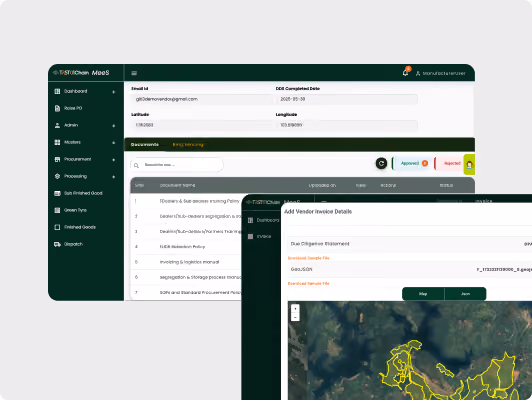Click the search documents input field
The height and width of the screenshot is (400, 532).
click(x=177, y=165)
